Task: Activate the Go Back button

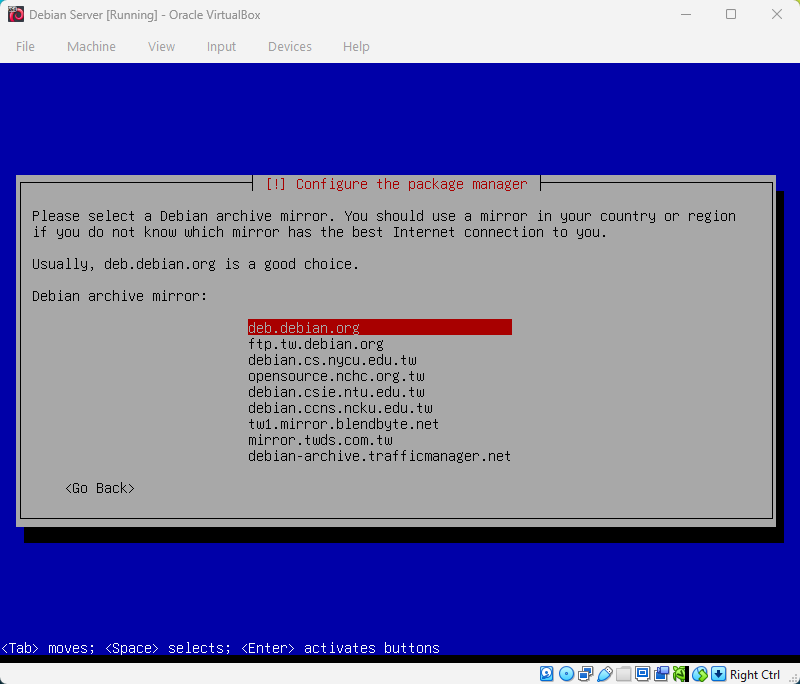Action: [x=99, y=488]
